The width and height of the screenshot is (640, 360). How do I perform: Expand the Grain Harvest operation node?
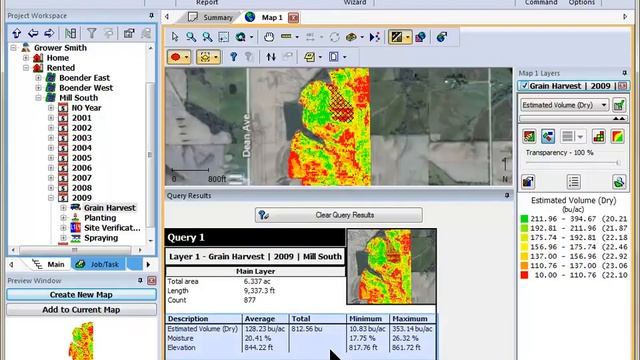click(63, 208)
